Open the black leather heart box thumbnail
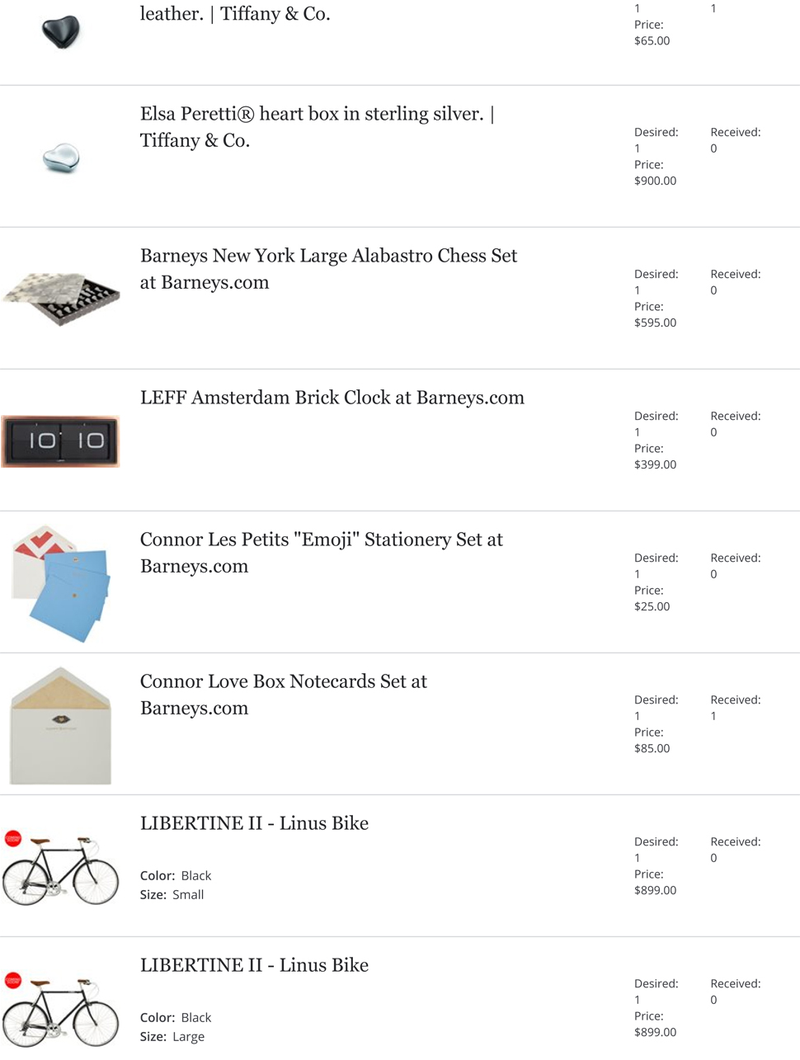This screenshot has width=800, height=1060. [61, 32]
